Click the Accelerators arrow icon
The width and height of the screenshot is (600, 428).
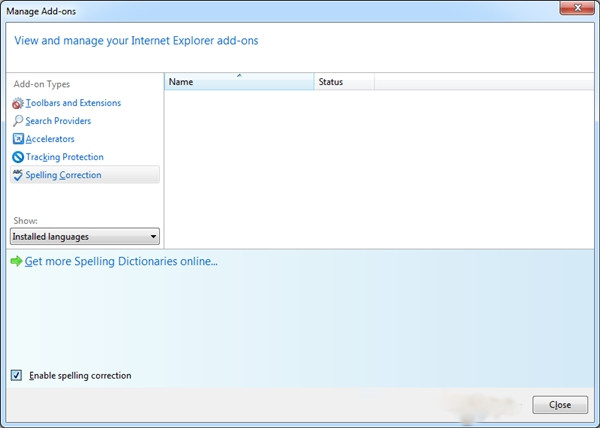(18, 138)
